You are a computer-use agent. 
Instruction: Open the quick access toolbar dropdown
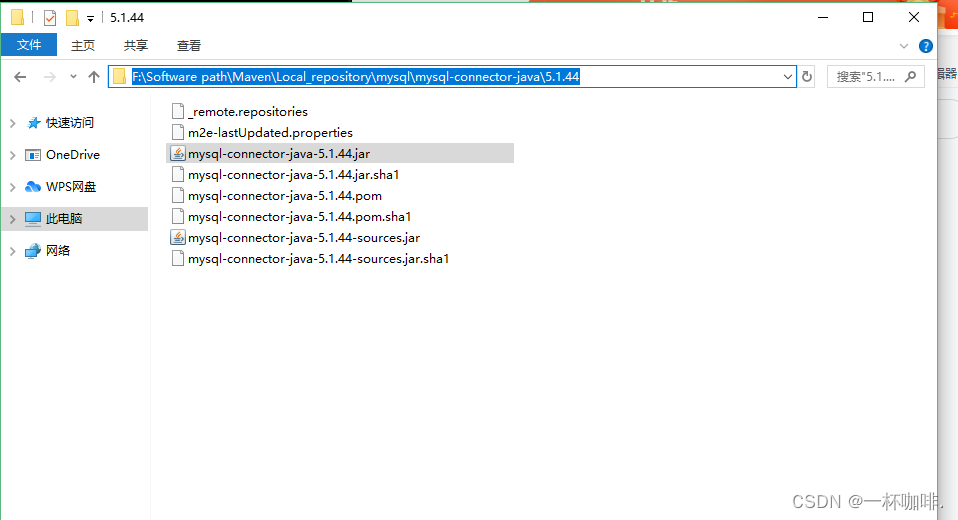point(90,19)
